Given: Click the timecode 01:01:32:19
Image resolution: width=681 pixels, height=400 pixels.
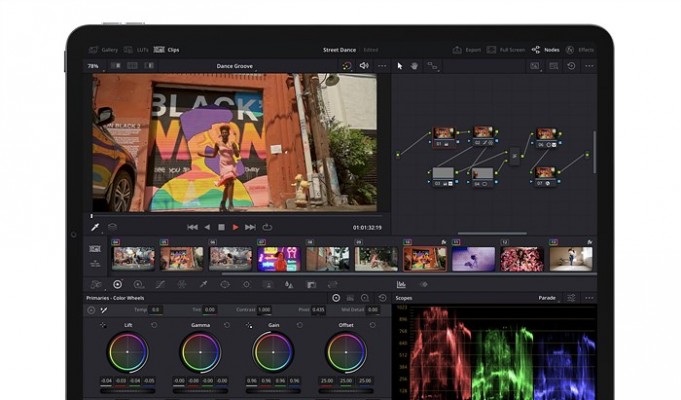Looking at the screenshot, I should [x=367, y=228].
